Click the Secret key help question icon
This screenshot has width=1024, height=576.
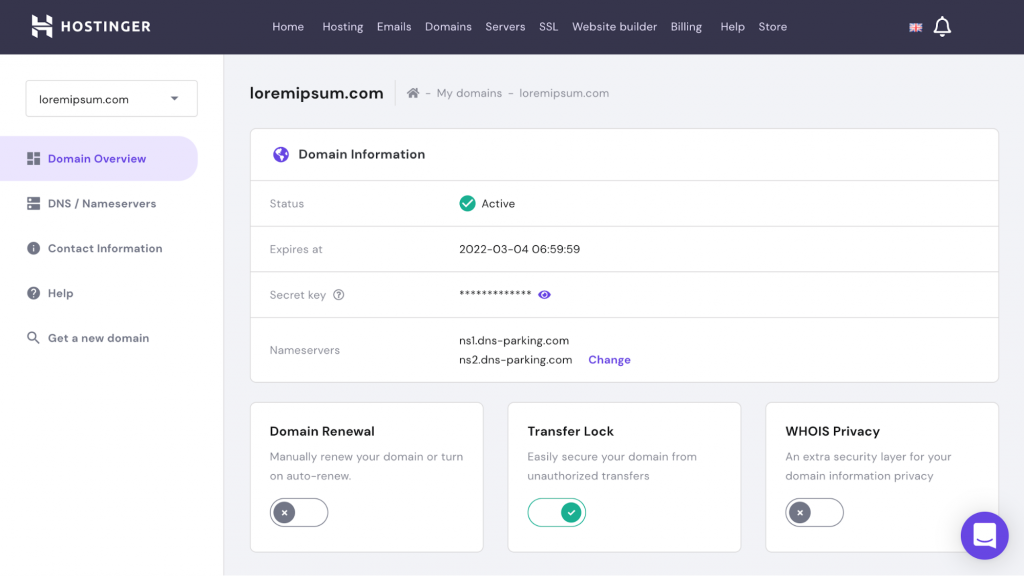(x=339, y=295)
